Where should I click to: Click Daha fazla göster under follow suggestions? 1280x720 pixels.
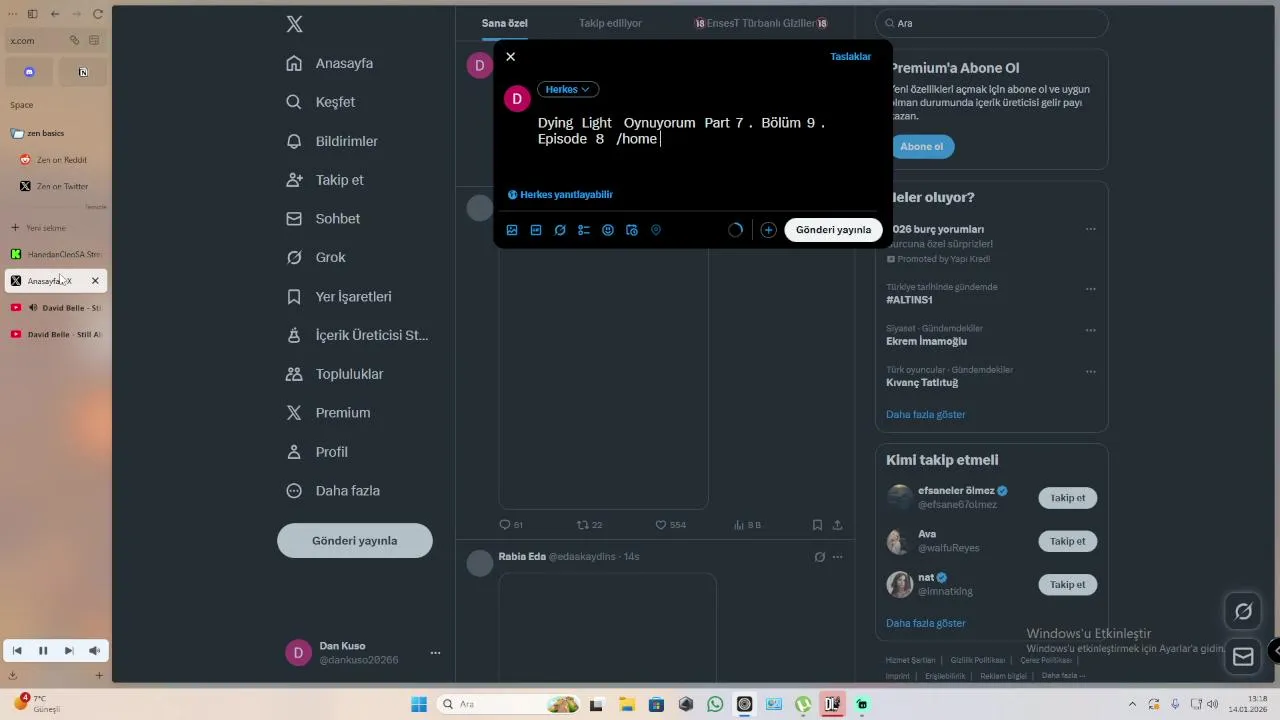point(926,624)
